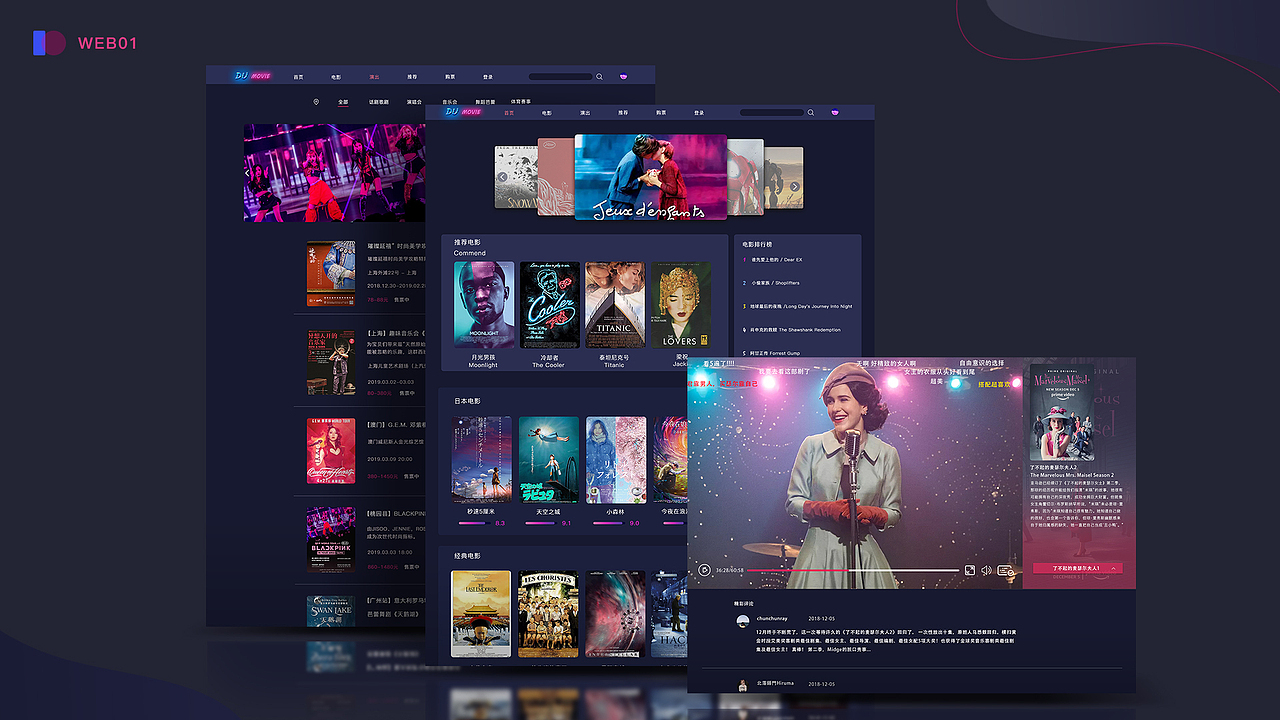Screen dimensions: 1280x720
Task: Open the user avatar on shows page
Action: (624, 76)
